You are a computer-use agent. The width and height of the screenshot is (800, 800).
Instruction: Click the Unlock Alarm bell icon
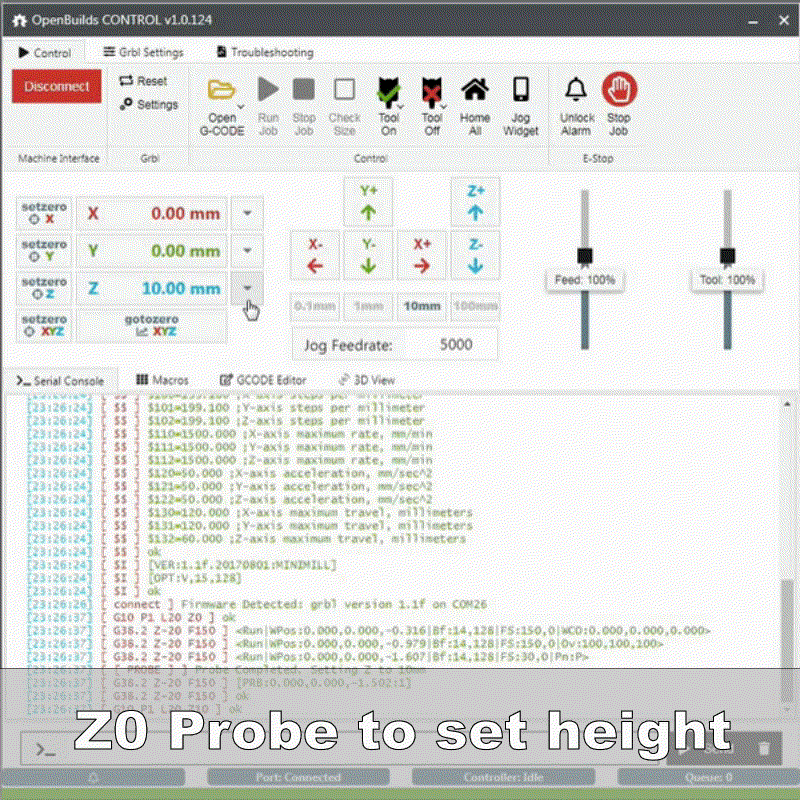576,90
